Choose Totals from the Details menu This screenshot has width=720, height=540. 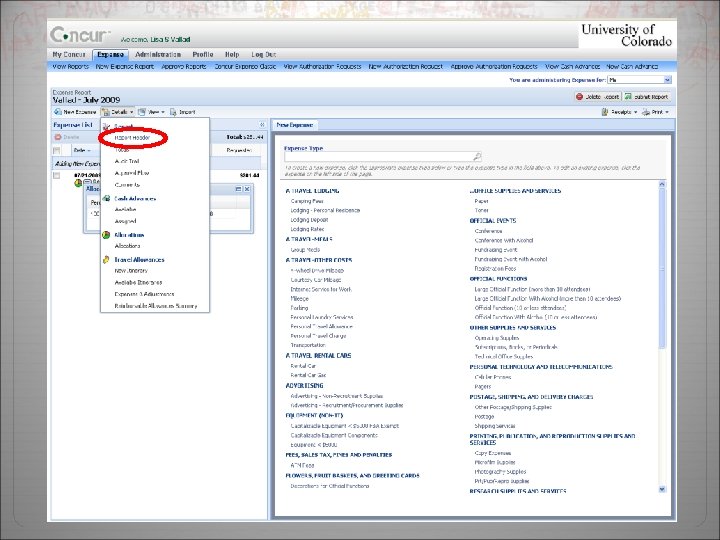pyautogui.click(x=122, y=150)
